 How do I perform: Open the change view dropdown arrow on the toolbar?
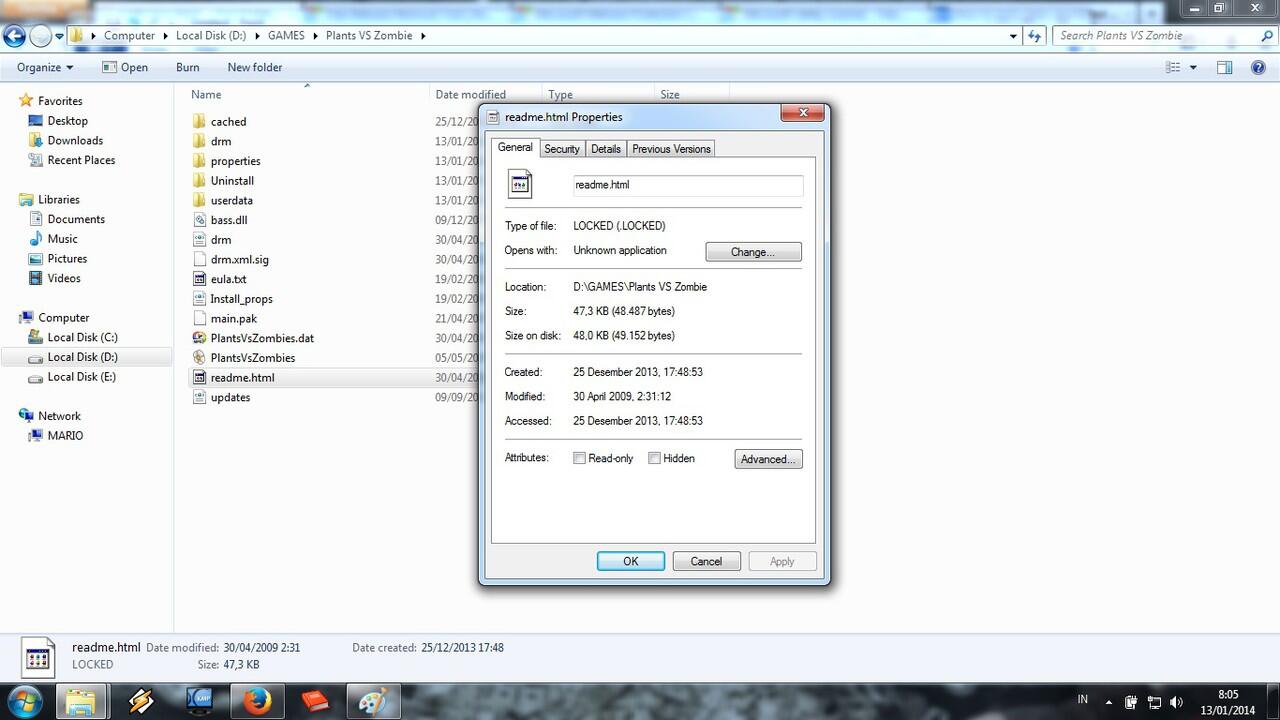tap(1192, 67)
